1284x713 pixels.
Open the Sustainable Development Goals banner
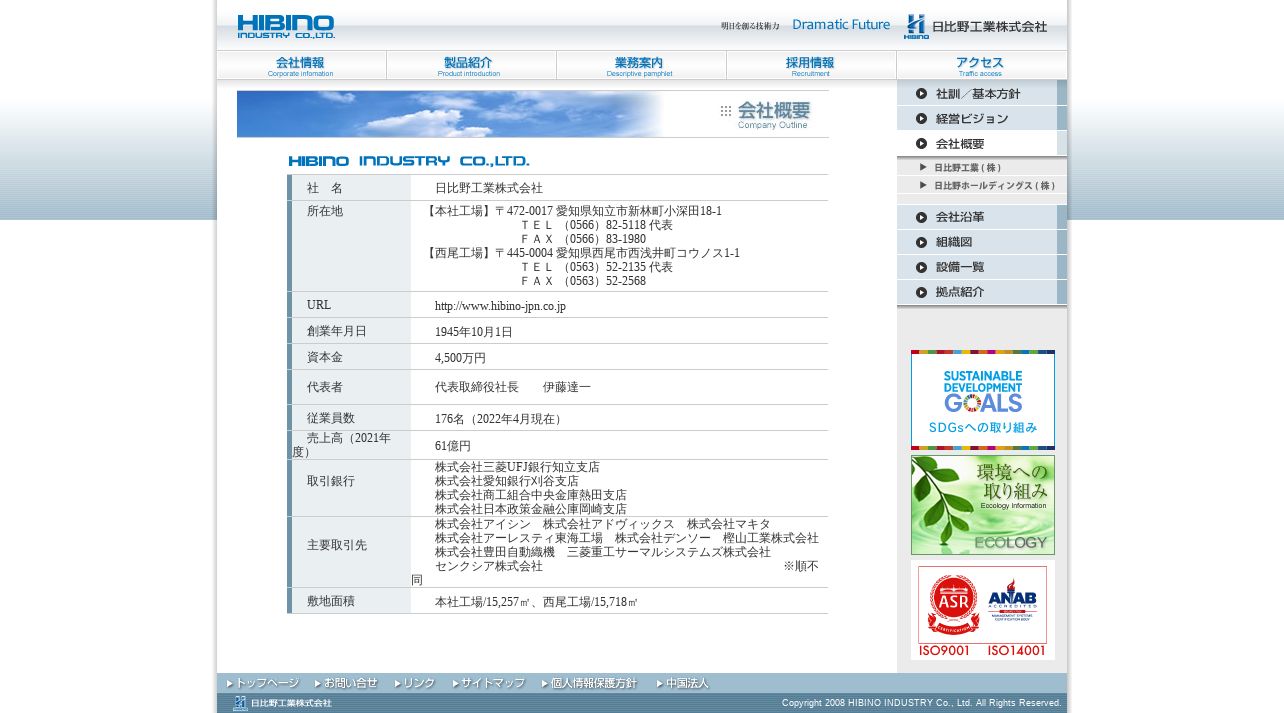(983, 400)
